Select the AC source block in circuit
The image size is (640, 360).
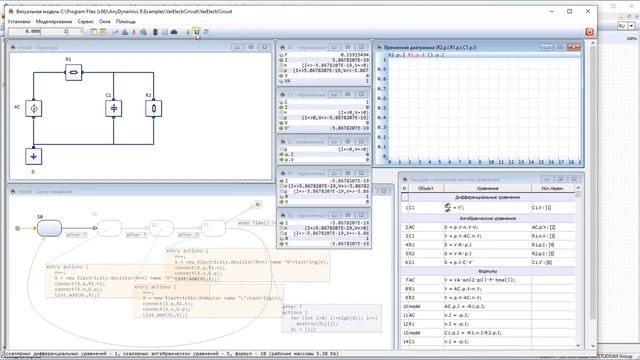pyautogui.click(x=33, y=109)
